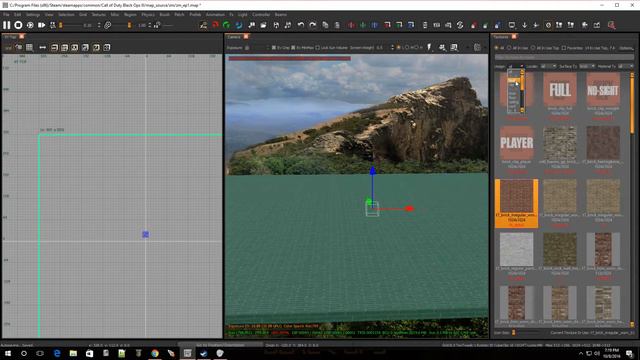Select the All radio in Textures panel
The height and width of the screenshot is (360, 640).
tap(497, 48)
